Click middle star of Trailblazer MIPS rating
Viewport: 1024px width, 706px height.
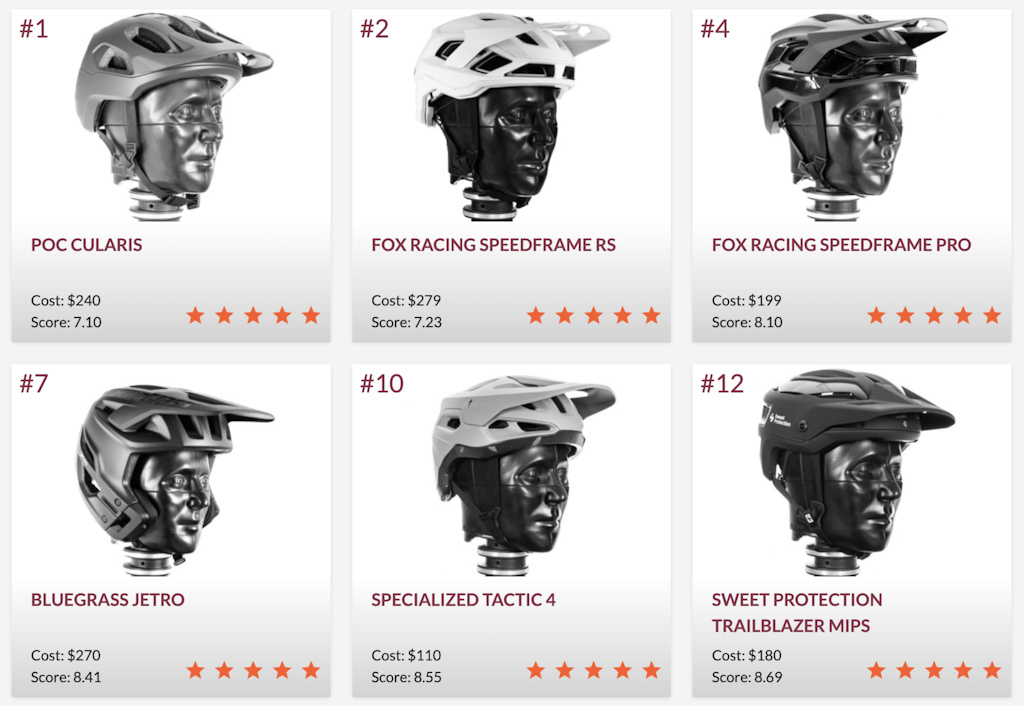(x=934, y=670)
